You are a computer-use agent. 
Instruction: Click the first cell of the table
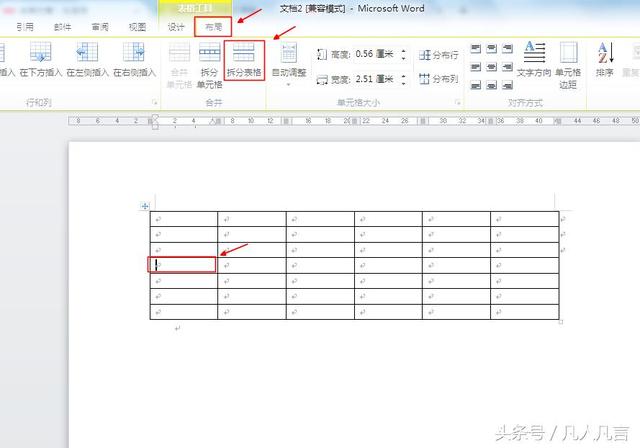coord(184,219)
